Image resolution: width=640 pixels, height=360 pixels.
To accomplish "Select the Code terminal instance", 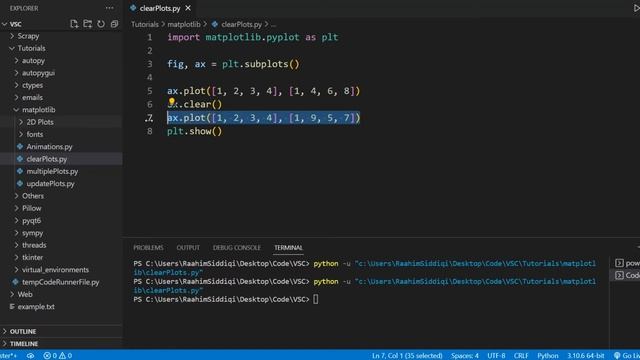I will (627, 276).
